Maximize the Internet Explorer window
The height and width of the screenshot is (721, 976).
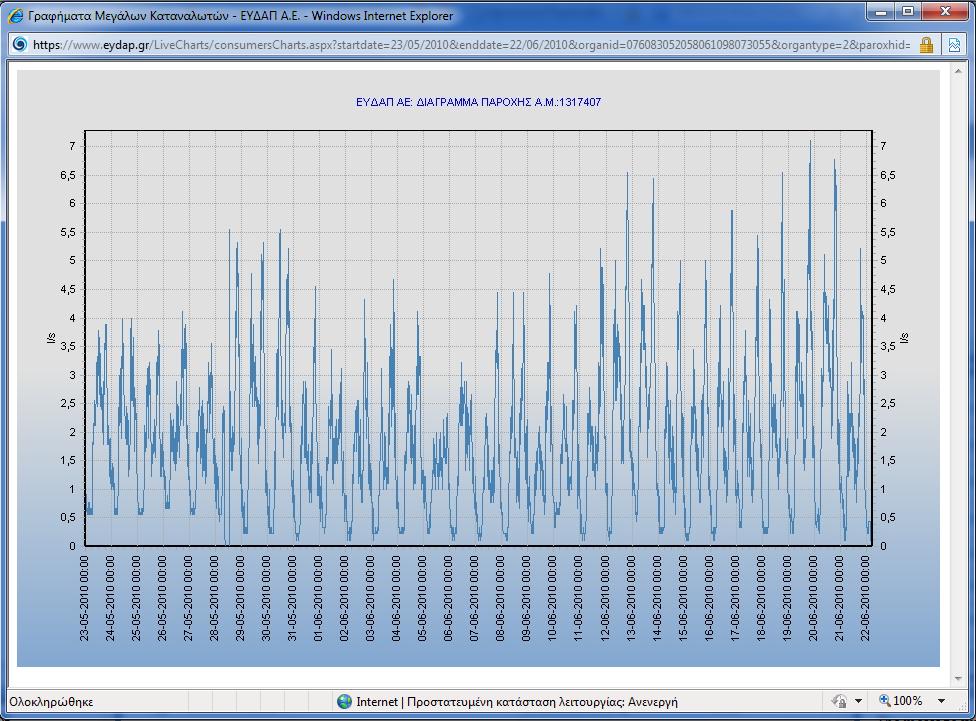pos(908,12)
